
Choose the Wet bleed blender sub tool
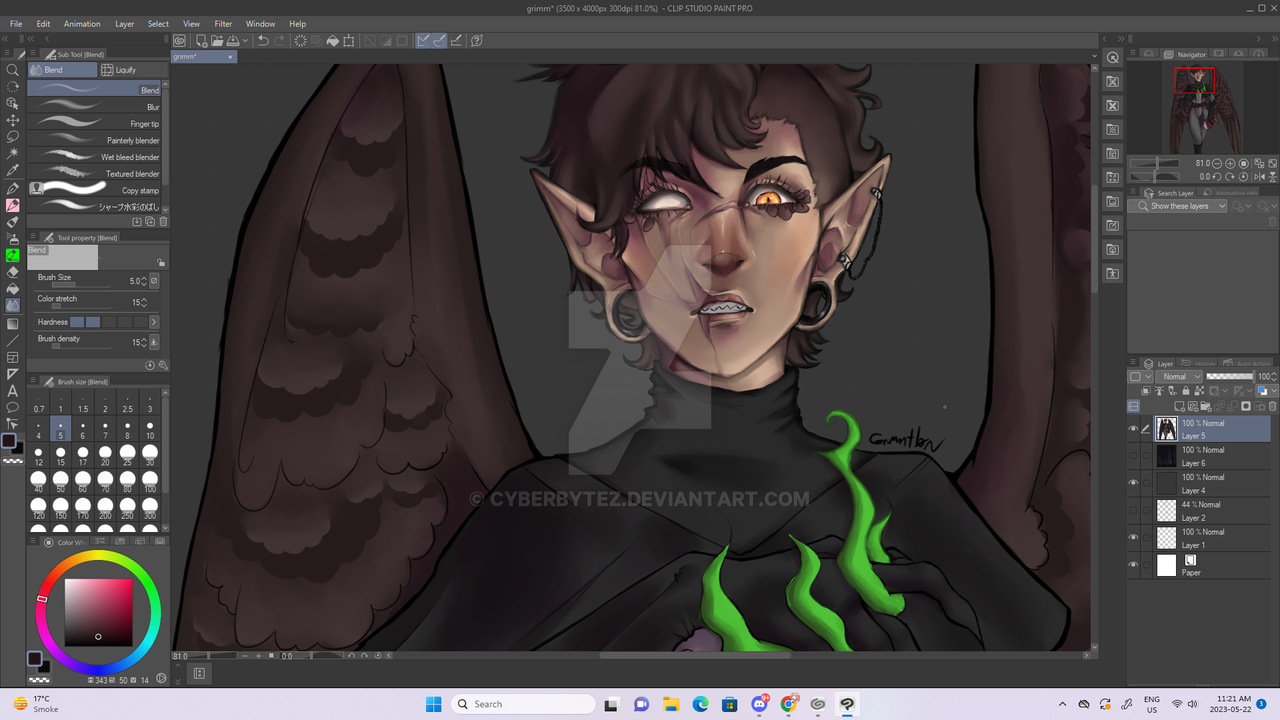[x=95, y=157]
